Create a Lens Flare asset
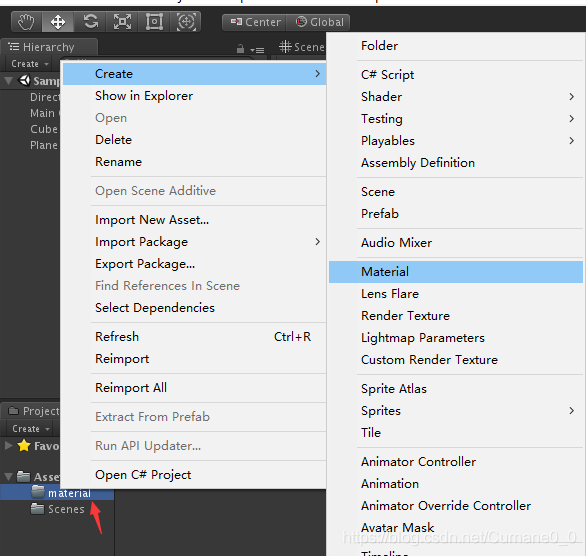Screen dimensions: 586x556 click(x=456, y=294)
